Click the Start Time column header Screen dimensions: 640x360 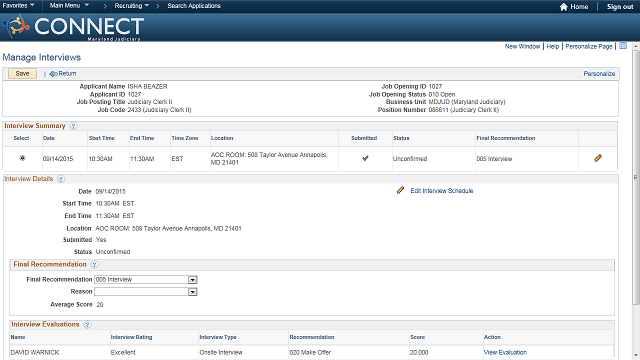pos(102,138)
